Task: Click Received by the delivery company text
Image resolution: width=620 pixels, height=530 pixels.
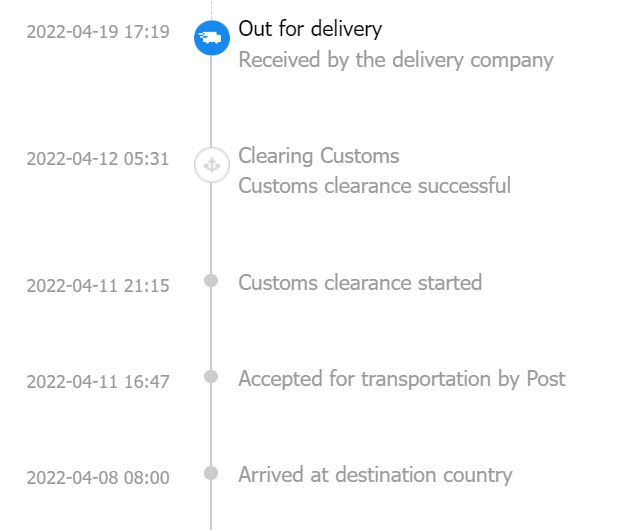Action: tap(395, 60)
